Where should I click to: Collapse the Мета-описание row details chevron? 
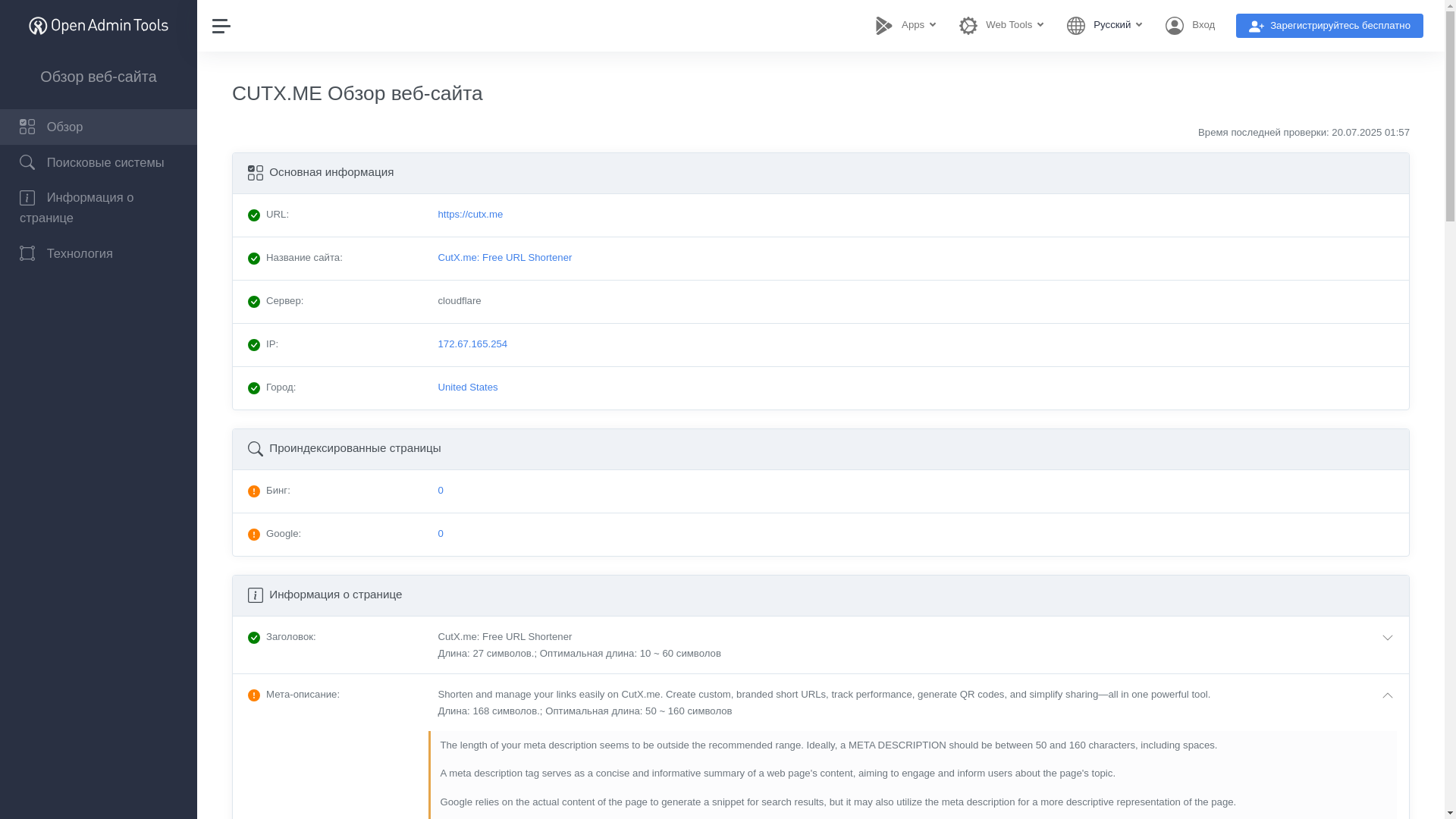click(x=1388, y=695)
